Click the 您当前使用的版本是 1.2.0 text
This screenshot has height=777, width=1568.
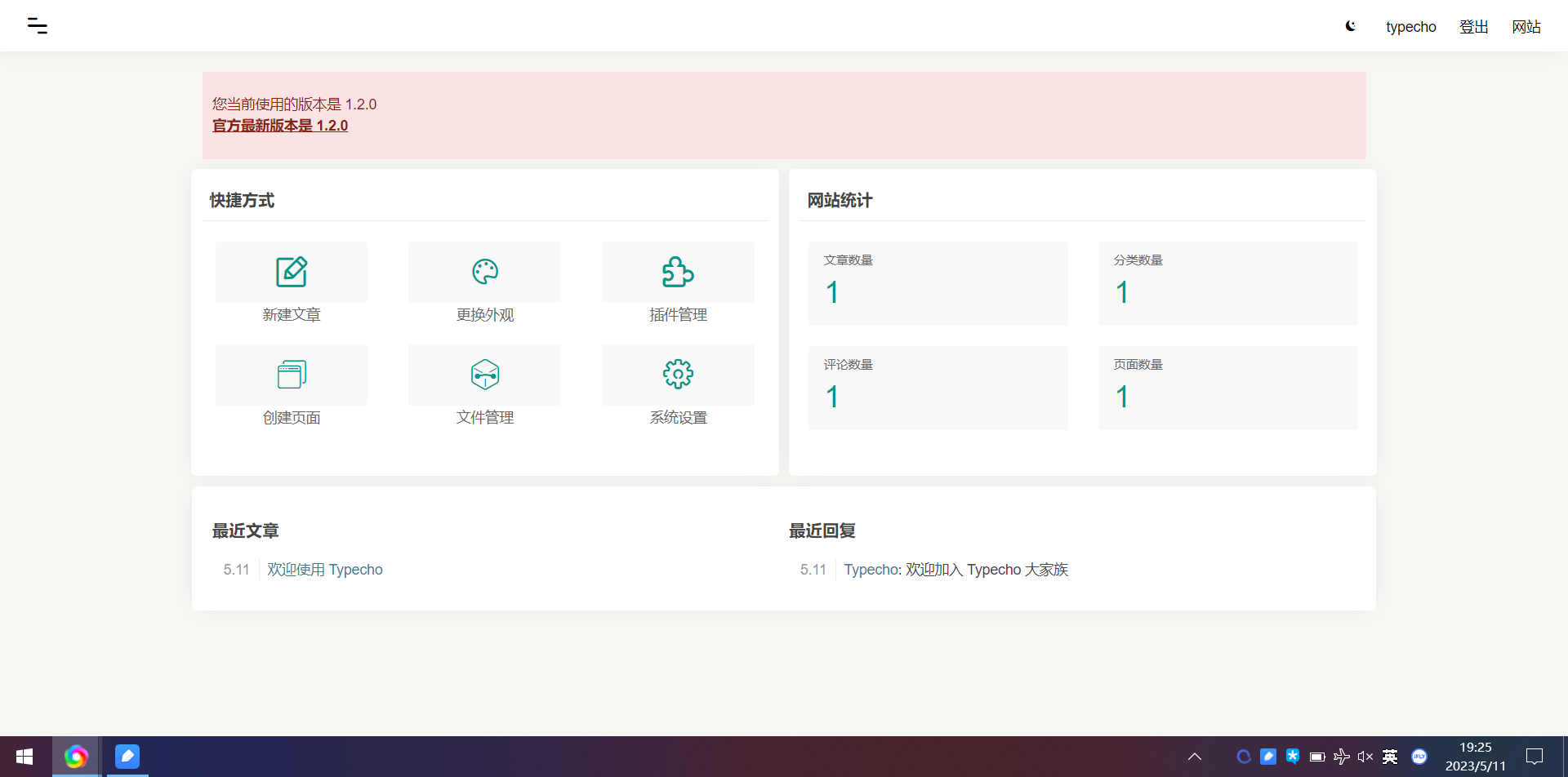point(294,104)
